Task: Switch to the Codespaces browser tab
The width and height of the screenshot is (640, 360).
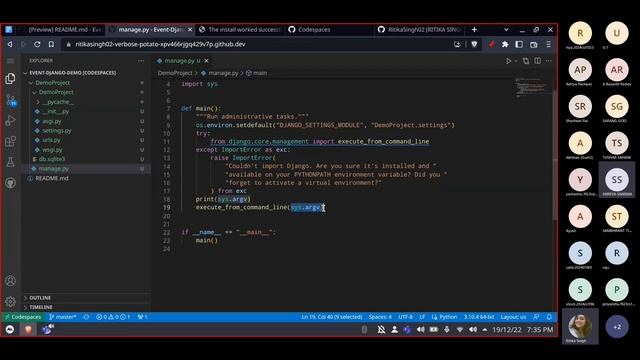Action: tap(329, 29)
